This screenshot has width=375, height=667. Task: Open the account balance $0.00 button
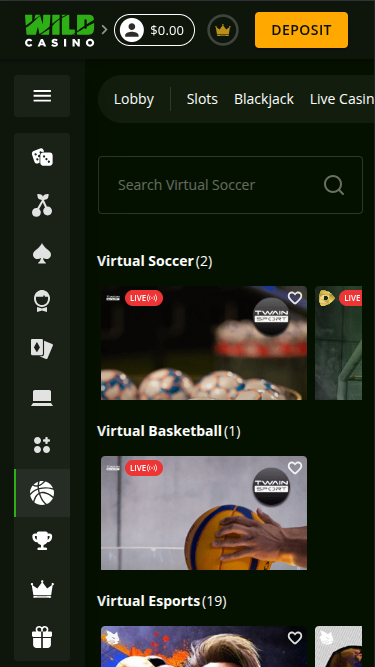[154, 30]
